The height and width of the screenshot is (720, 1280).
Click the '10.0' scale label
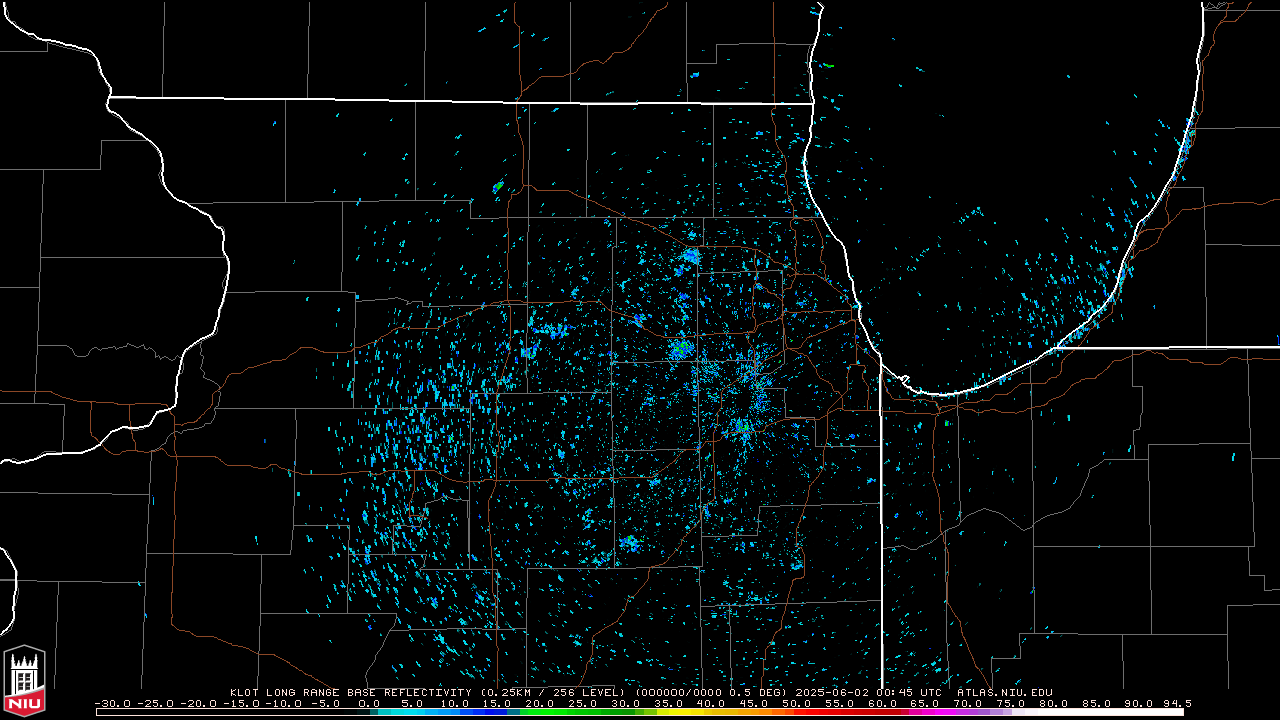[x=454, y=703]
